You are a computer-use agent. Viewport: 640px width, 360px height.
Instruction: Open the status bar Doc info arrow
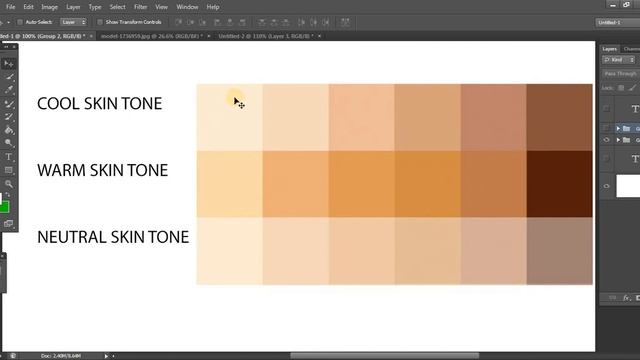point(106,356)
